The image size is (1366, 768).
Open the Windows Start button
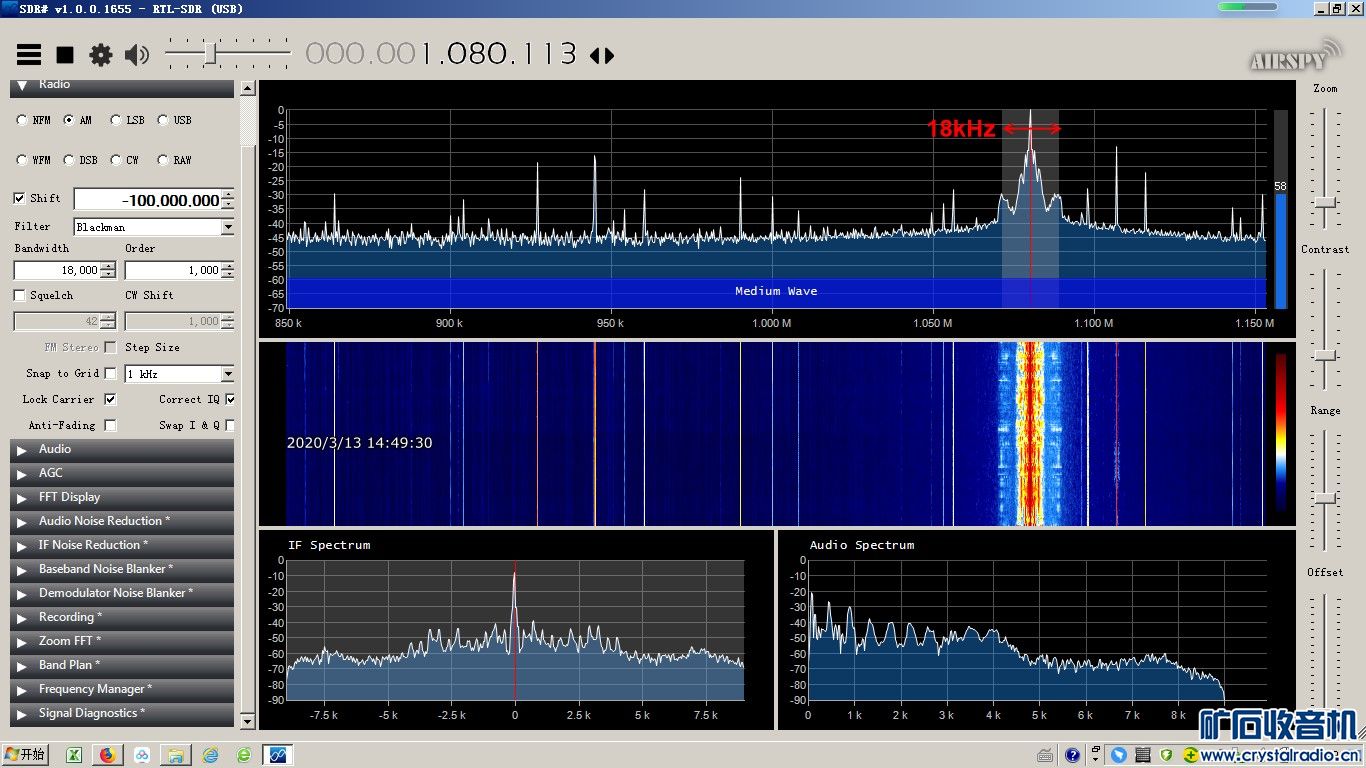(25, 755)
